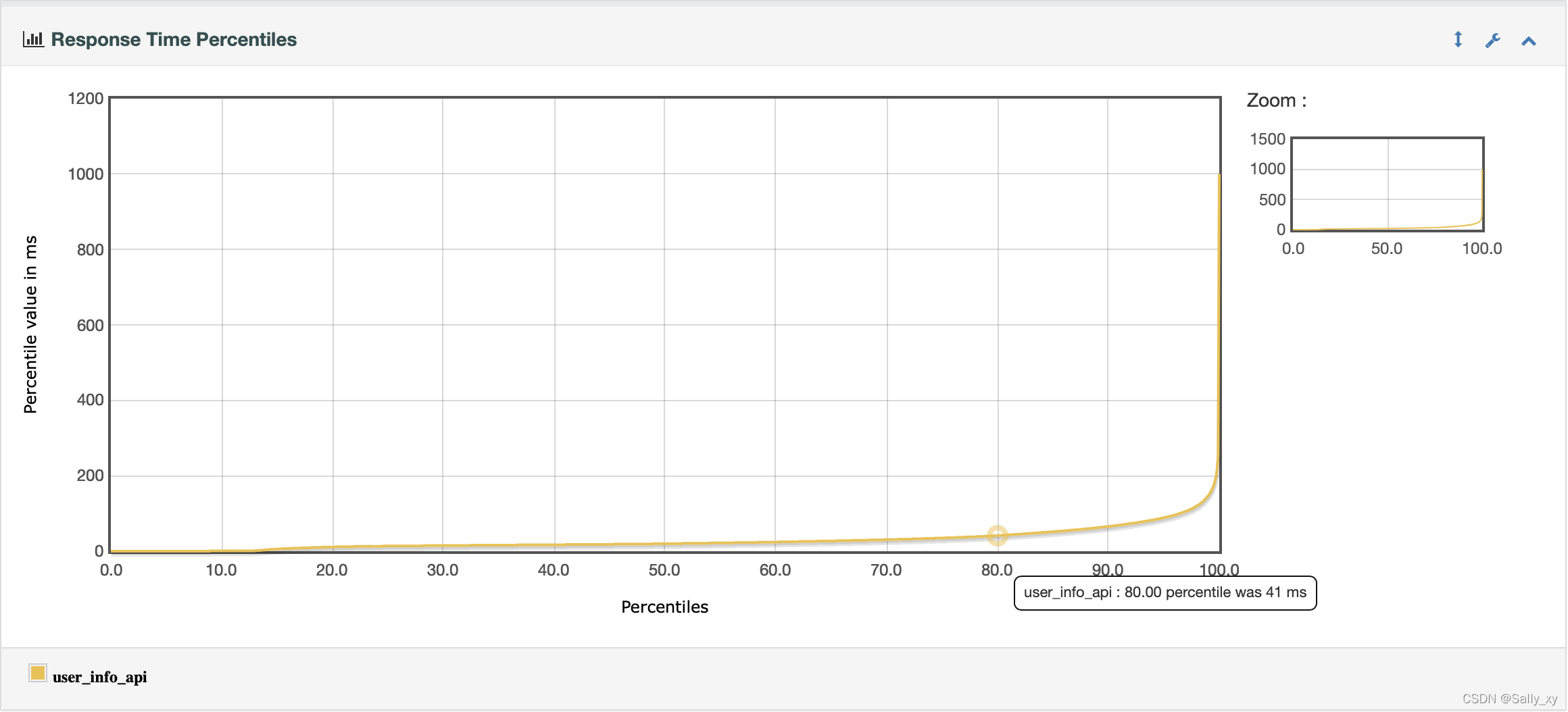1568x712 pixels.
Task: Click the Percentile value in ms axis title
Action: (30, 324)
